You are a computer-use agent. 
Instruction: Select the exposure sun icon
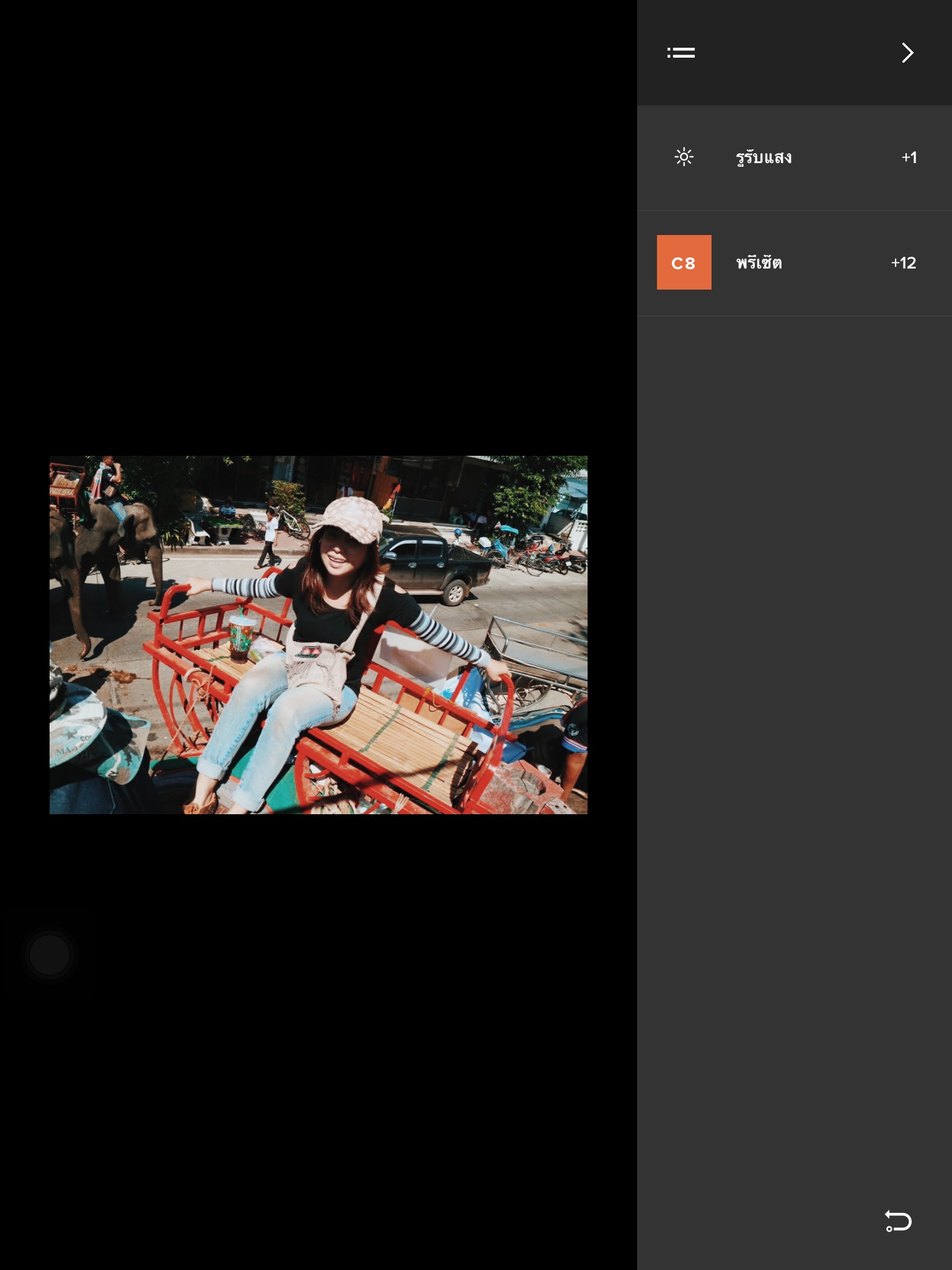click(684, 157)
